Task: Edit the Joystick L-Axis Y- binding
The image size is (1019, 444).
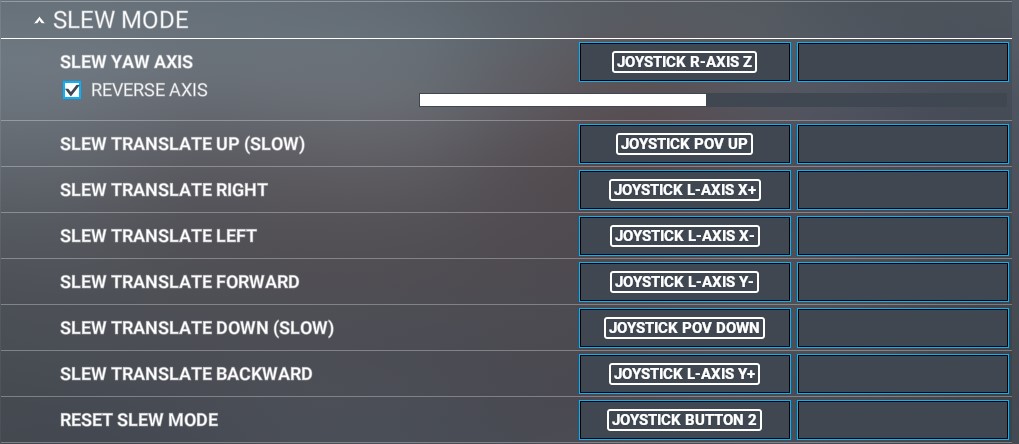Action: point(685,282)
